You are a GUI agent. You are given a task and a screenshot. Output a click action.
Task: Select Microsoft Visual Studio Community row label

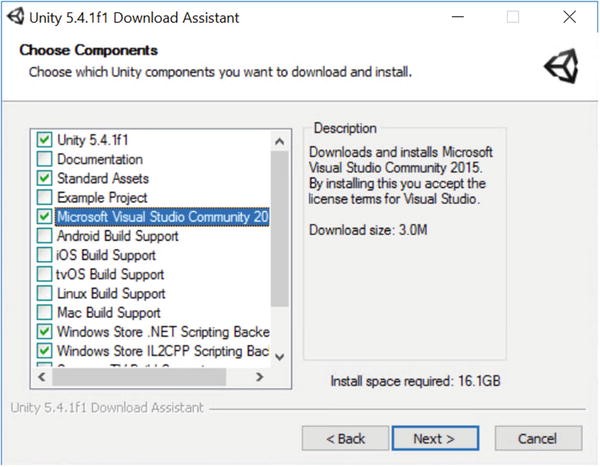pos(163,217)
